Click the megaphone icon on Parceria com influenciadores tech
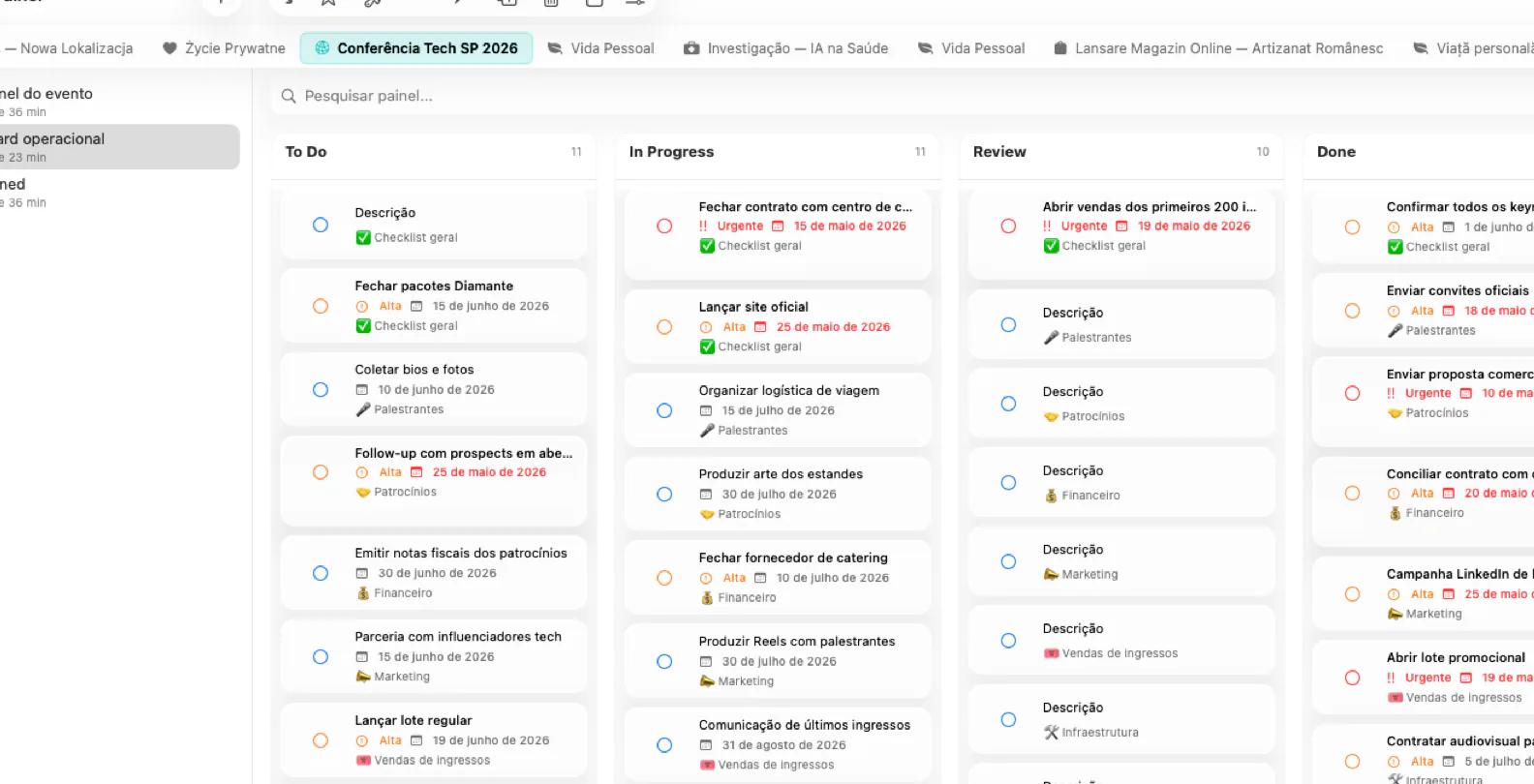Viewport: 1534px width, 784px height. click(x=362, y=677)
